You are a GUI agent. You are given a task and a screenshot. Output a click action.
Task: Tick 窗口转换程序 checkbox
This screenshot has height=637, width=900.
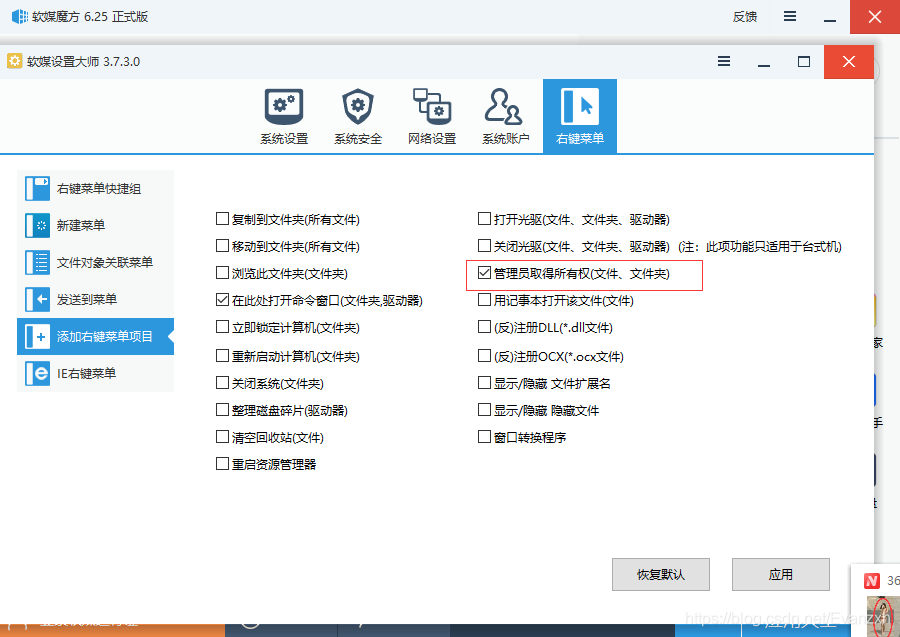pos(484,437)
